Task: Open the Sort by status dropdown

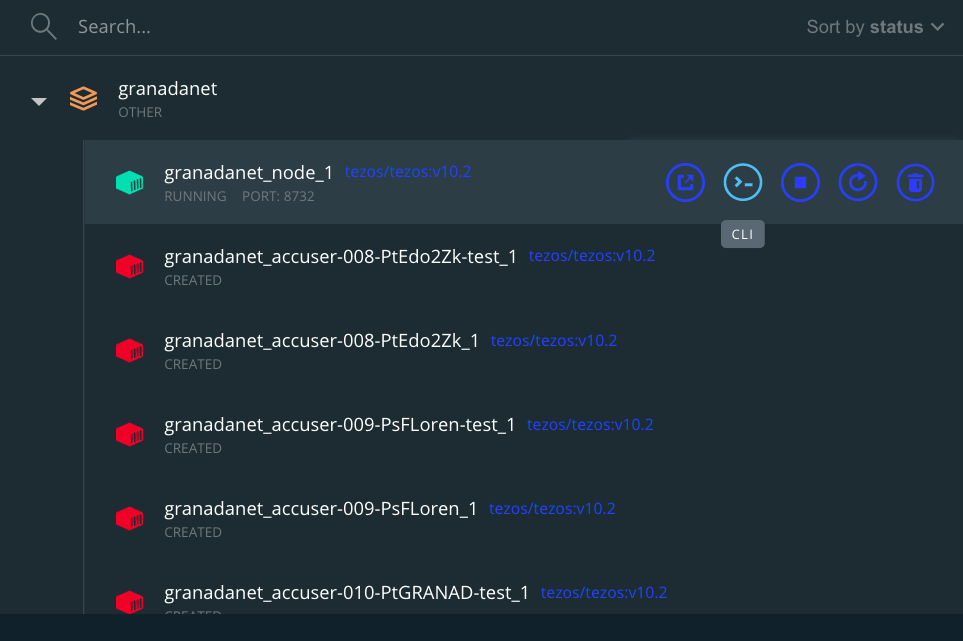Action: coord(875,27)
